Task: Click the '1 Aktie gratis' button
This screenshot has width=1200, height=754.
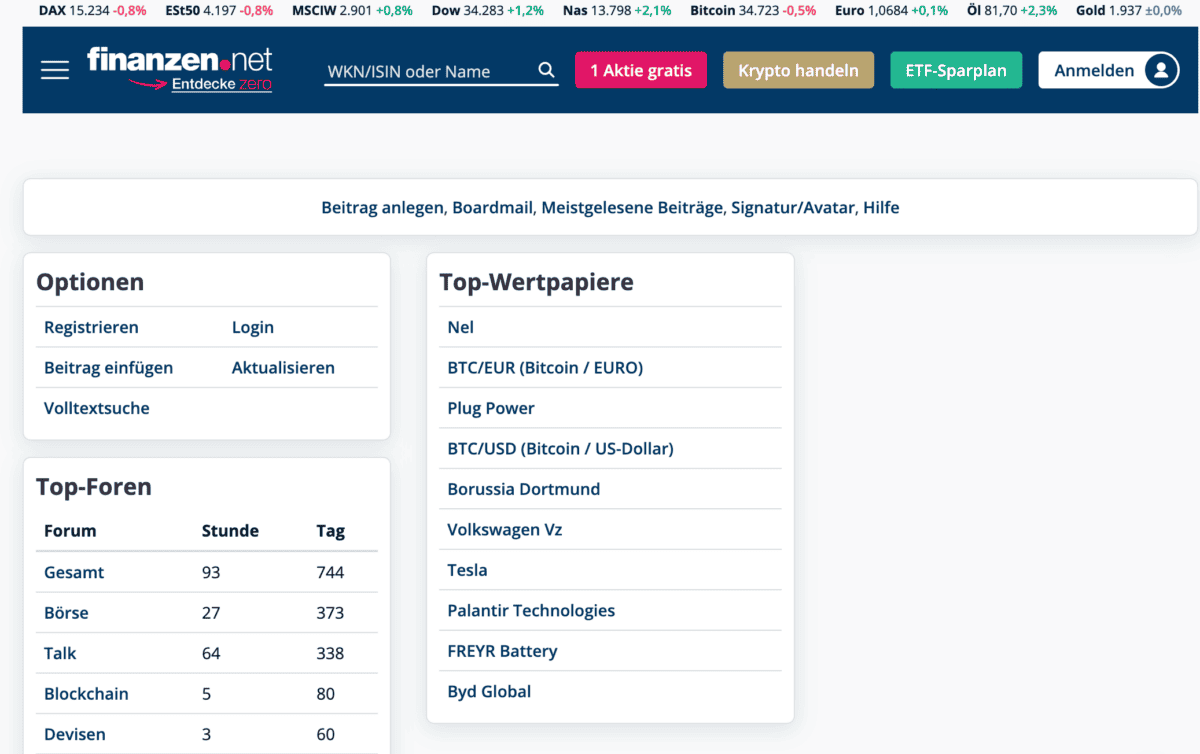Action: (x=640, y=70)
